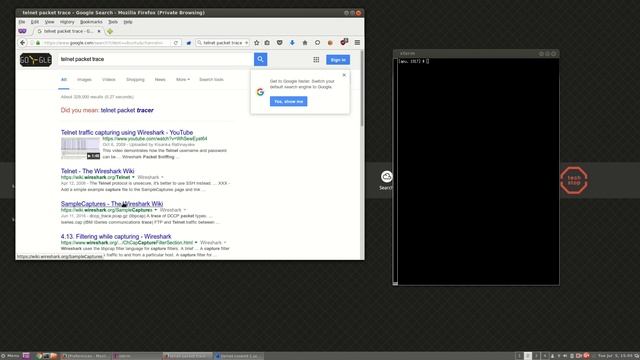Image resolution: width=640 pixels, height=360 pixels.
Task: Open a new tab with the green plus icon
Action: click(110, 31)
